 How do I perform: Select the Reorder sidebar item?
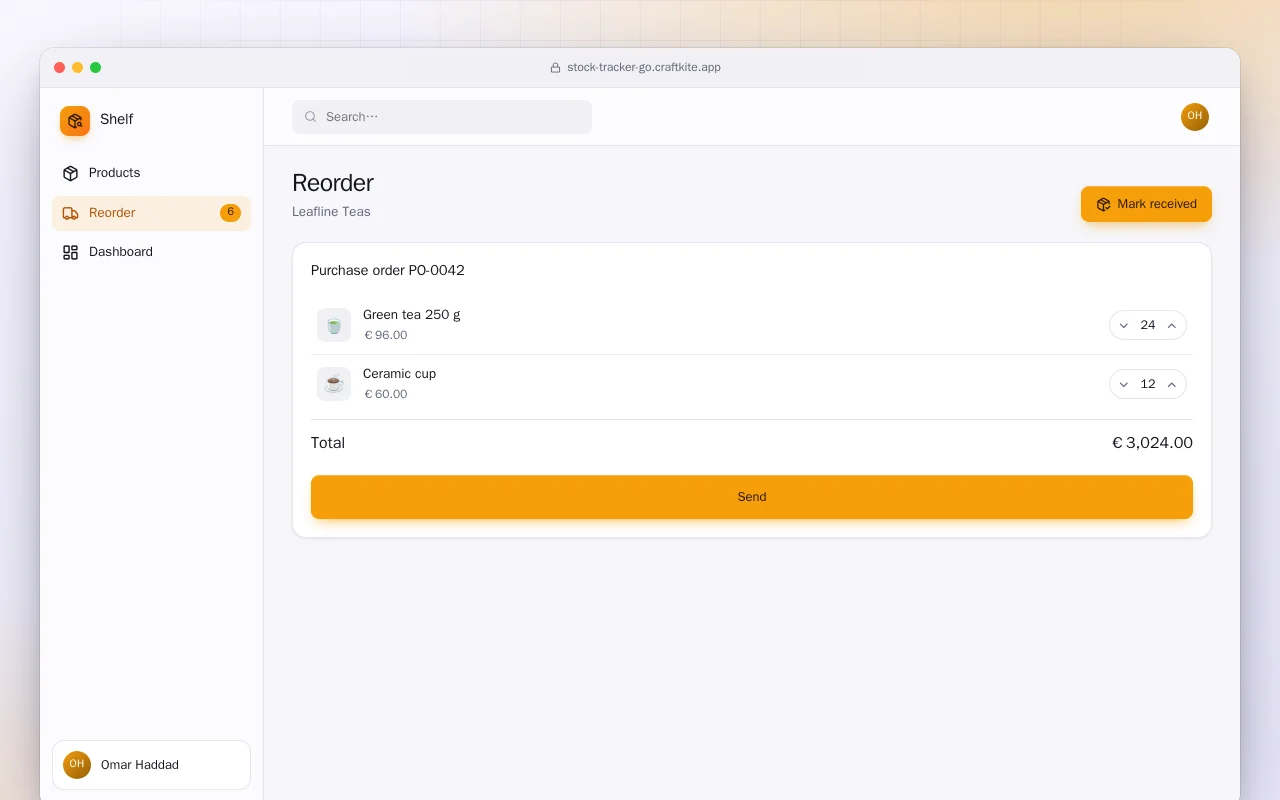click(x=151, y=213)
